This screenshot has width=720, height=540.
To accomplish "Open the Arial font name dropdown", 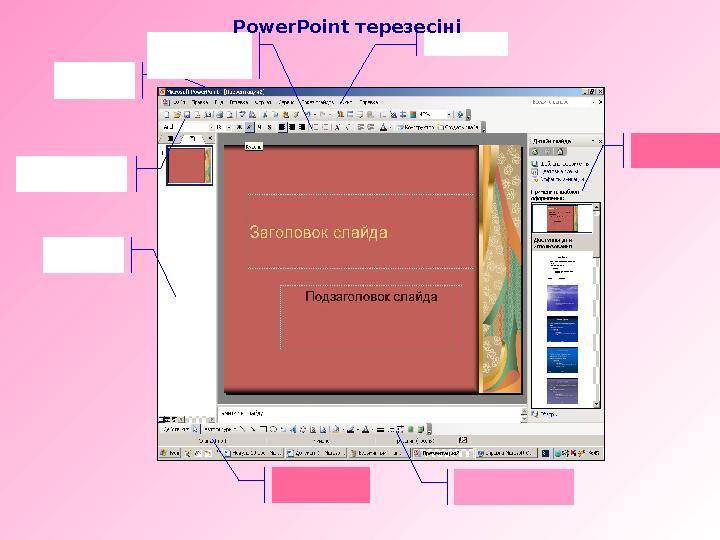I will (x=211, y=127).
